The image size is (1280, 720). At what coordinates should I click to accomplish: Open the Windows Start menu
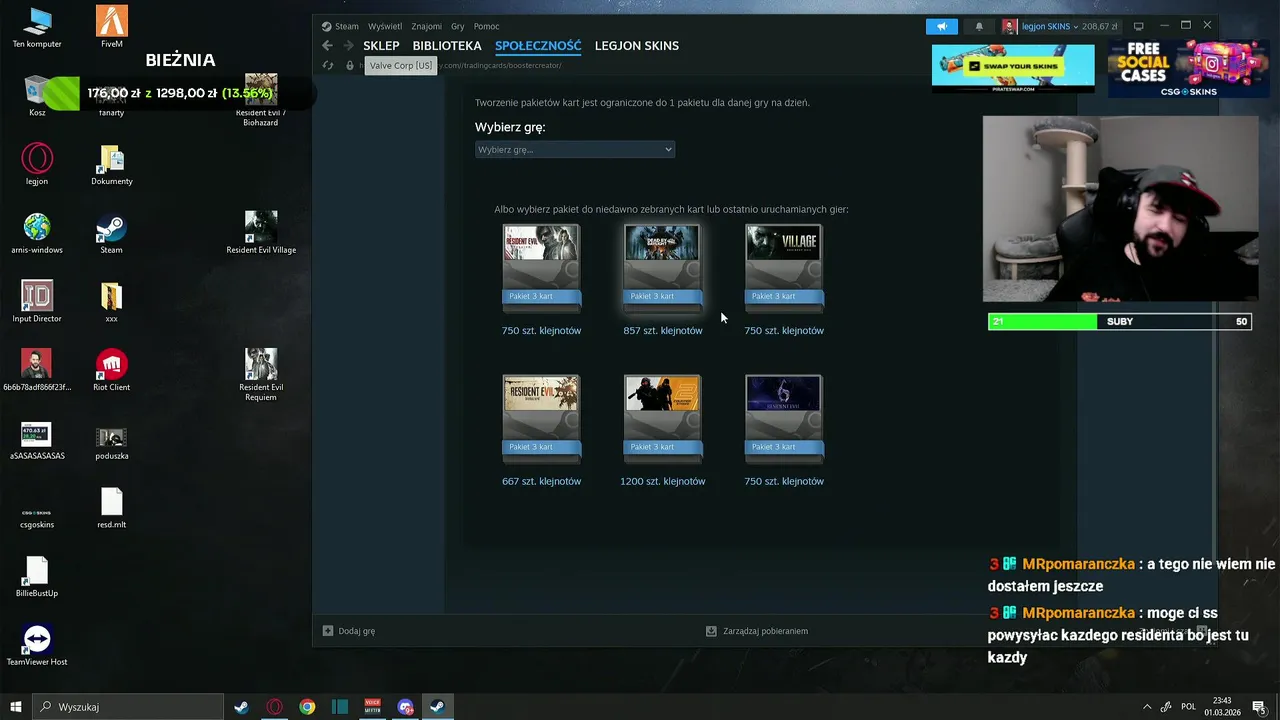pos(16,707)
